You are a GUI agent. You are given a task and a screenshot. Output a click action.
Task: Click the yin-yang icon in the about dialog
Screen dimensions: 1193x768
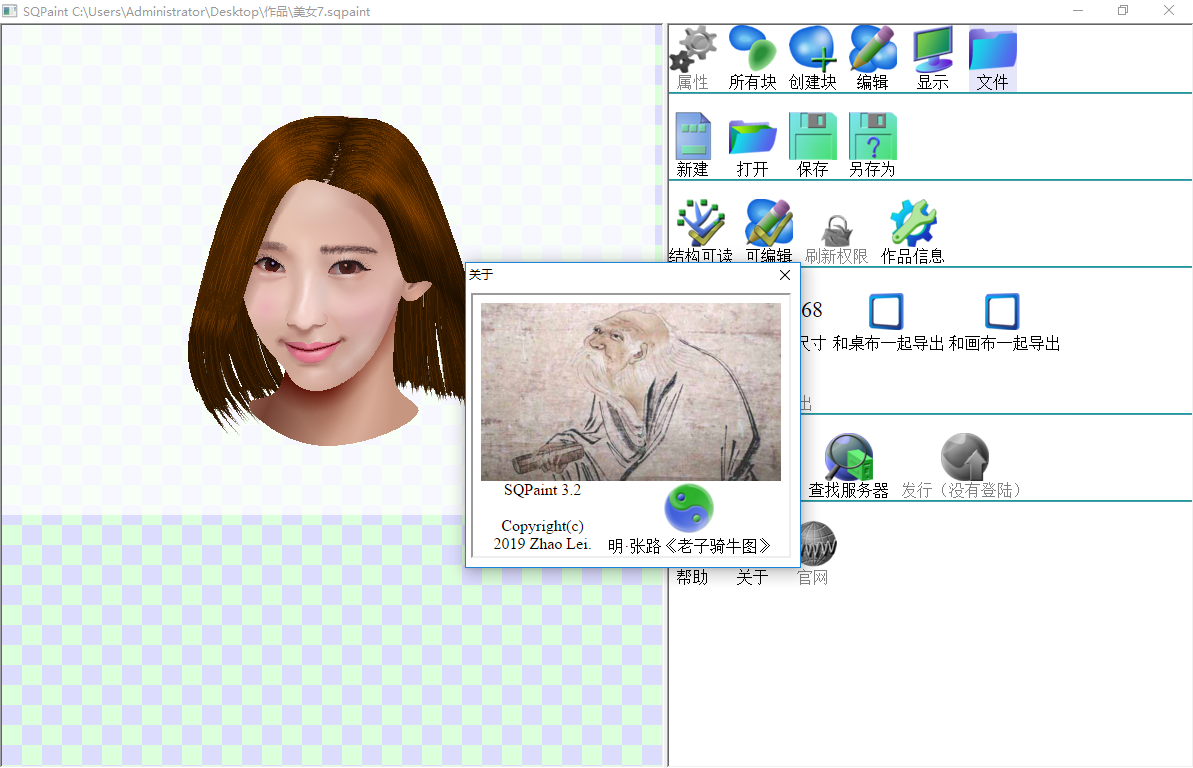689,508
